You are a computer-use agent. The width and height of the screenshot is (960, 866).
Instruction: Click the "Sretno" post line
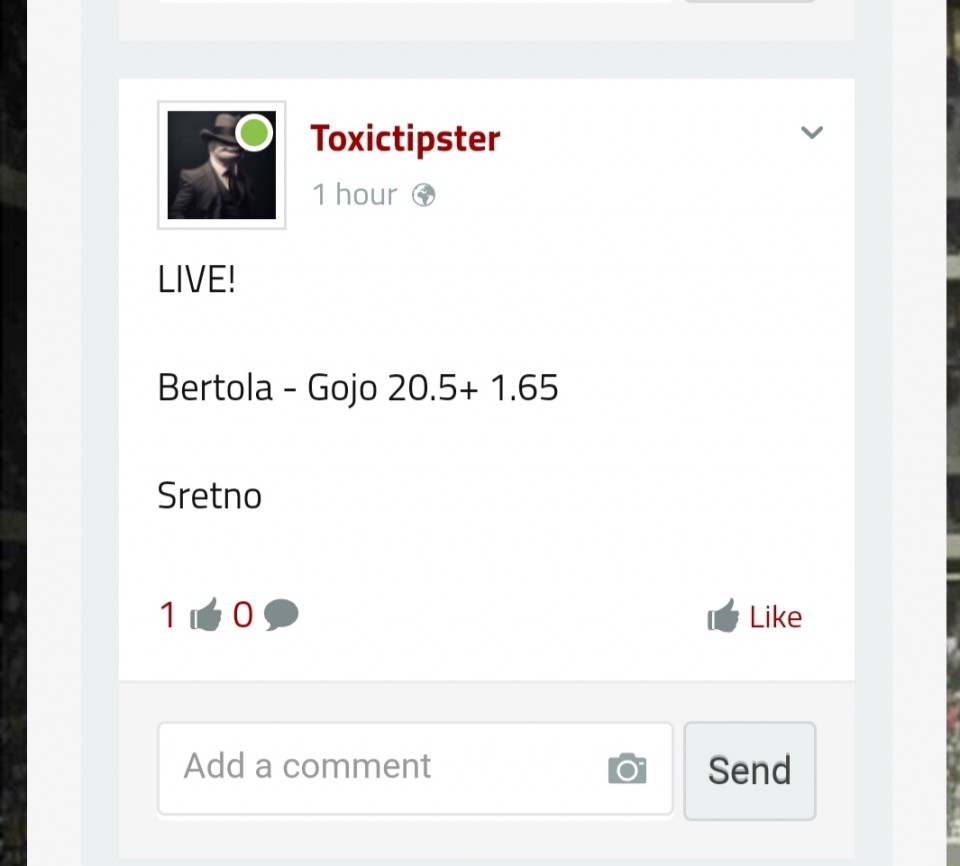coord(209,495)
